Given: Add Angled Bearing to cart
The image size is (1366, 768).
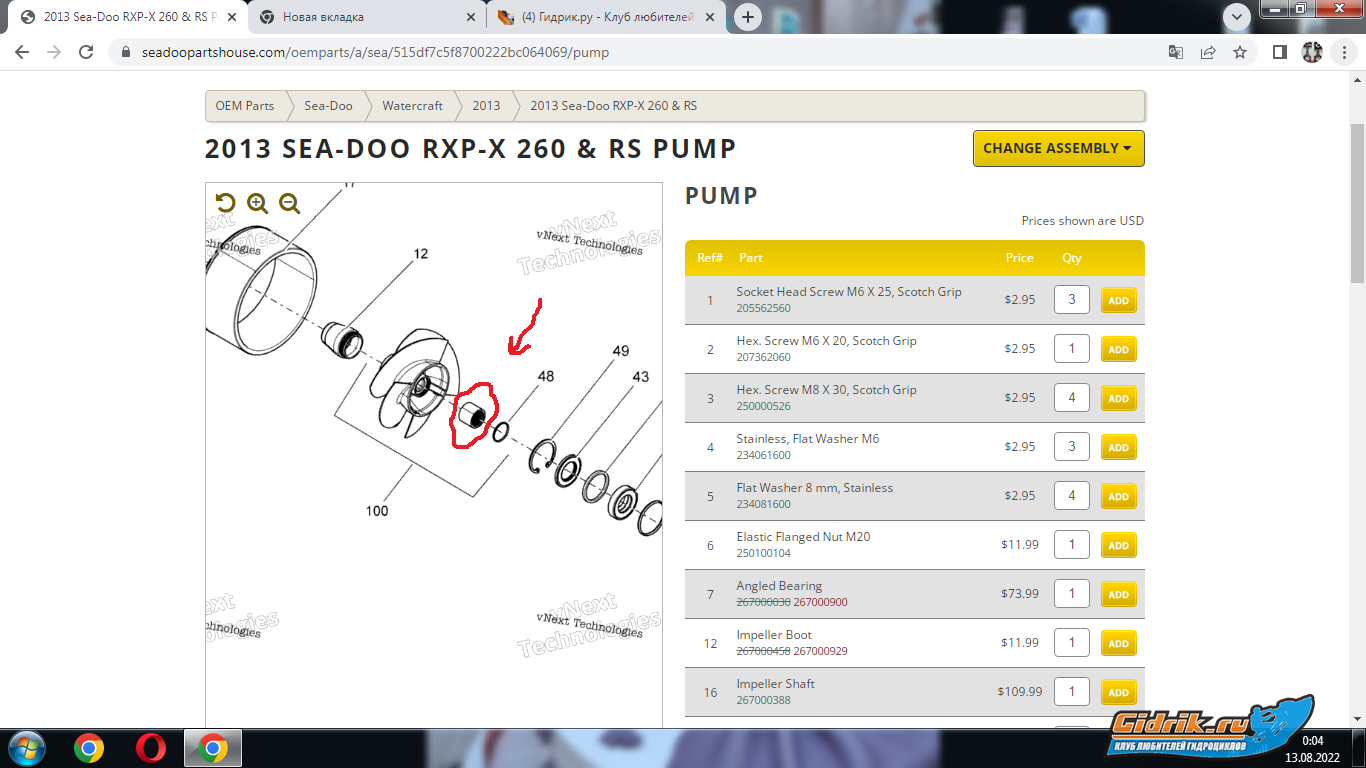Looking at the screenshot, I should (x=1118, y=594).
